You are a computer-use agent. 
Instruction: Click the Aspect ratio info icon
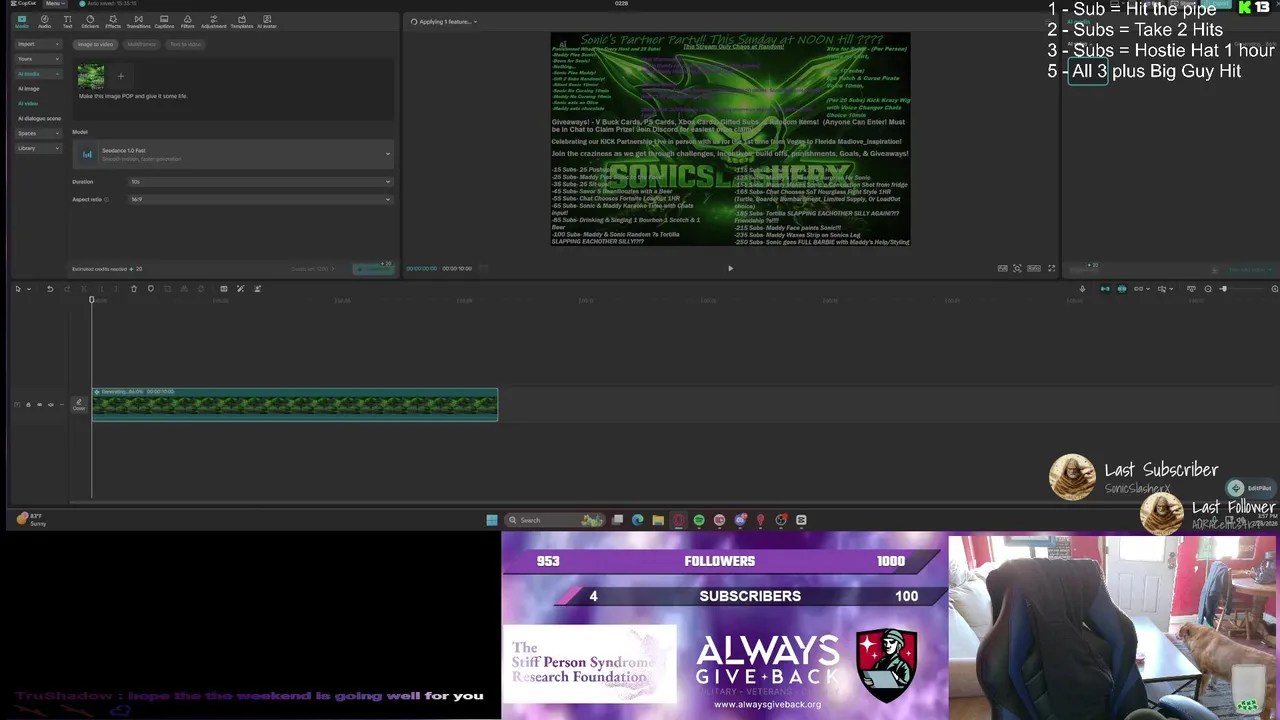click(105, 199)
